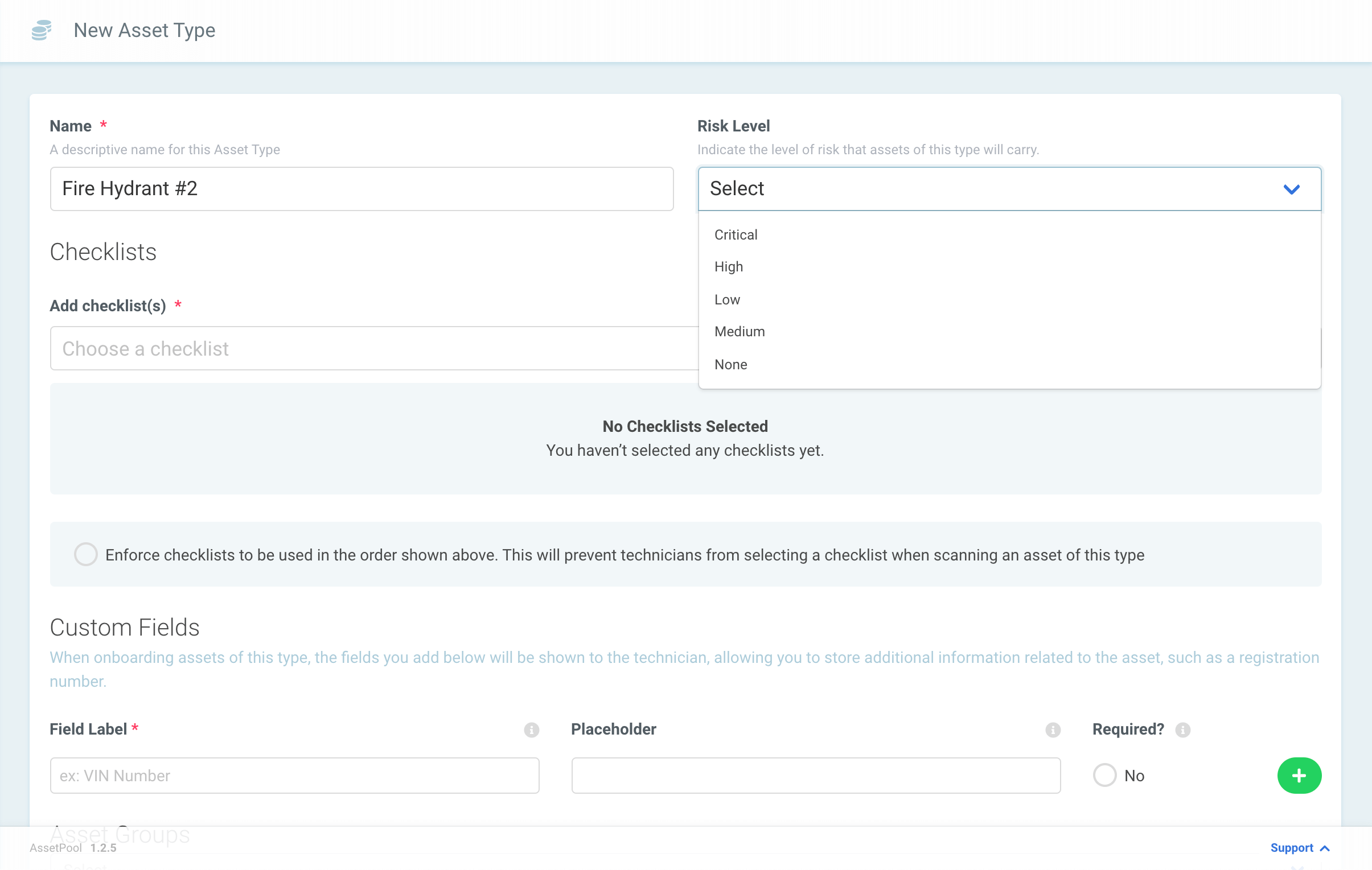
Task: Choose None as the risk level
Action: (730, 364)
